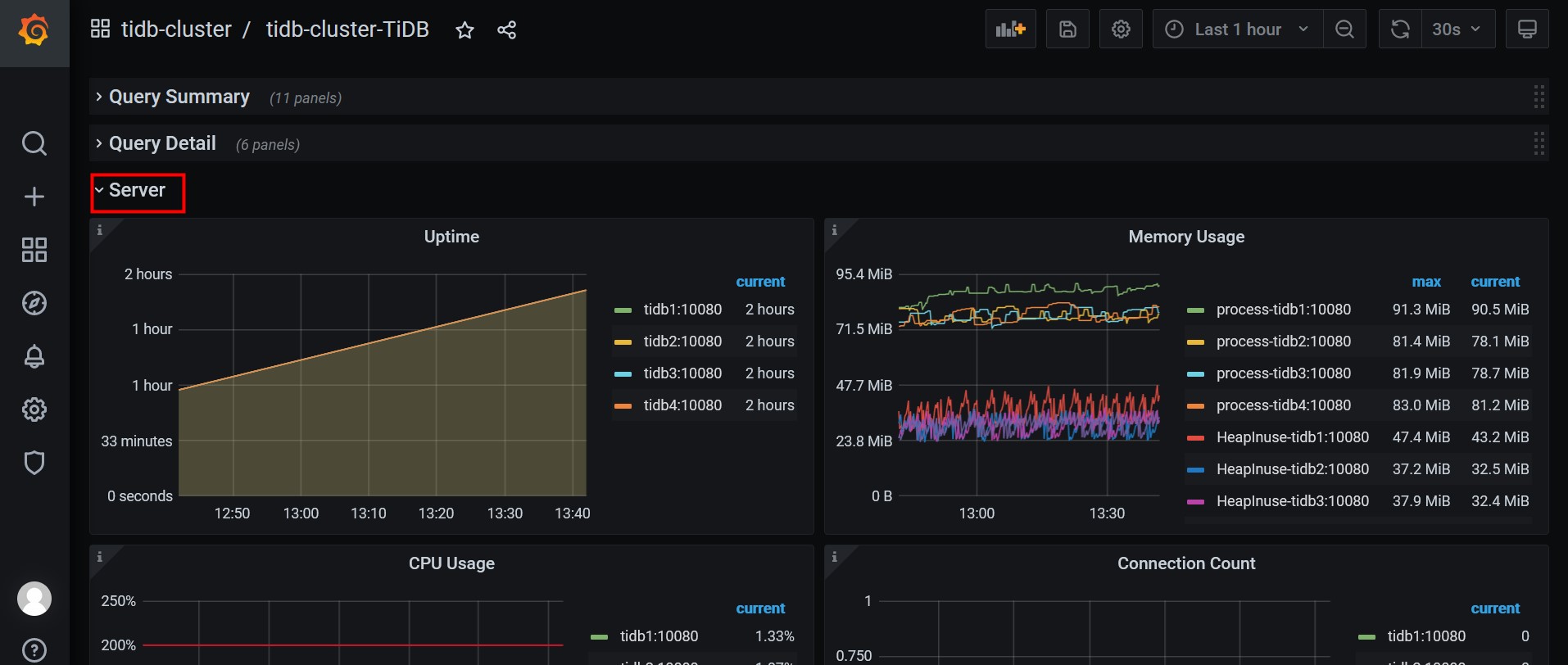Open the Help question mark icon
The width and height of the screenshot is (1568, 665).
click(34, 650)
